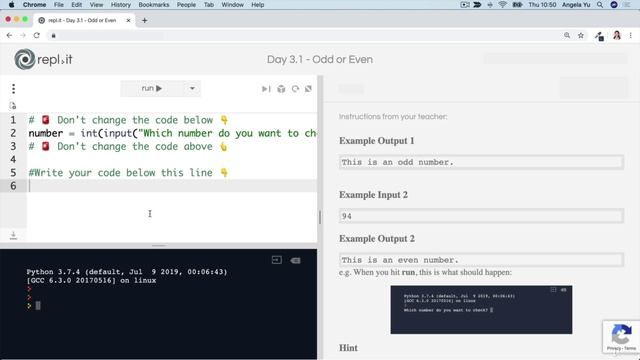Open the Chrome profile avatar

click(617, 36)
